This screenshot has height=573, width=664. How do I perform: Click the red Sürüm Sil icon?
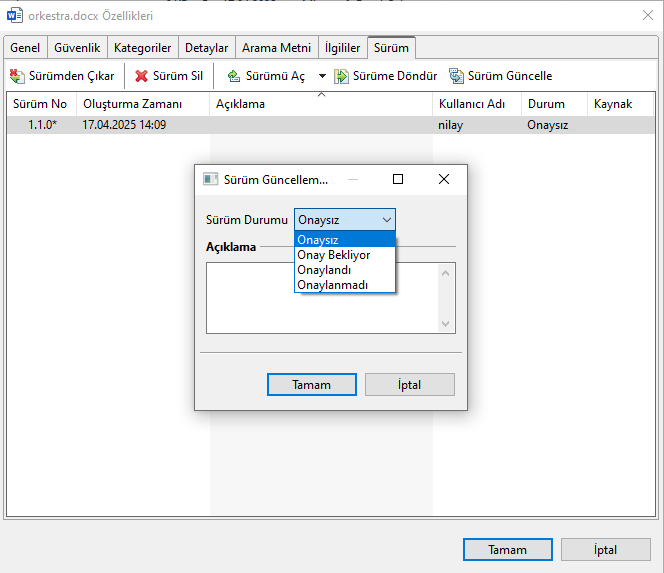pos(142,76)
